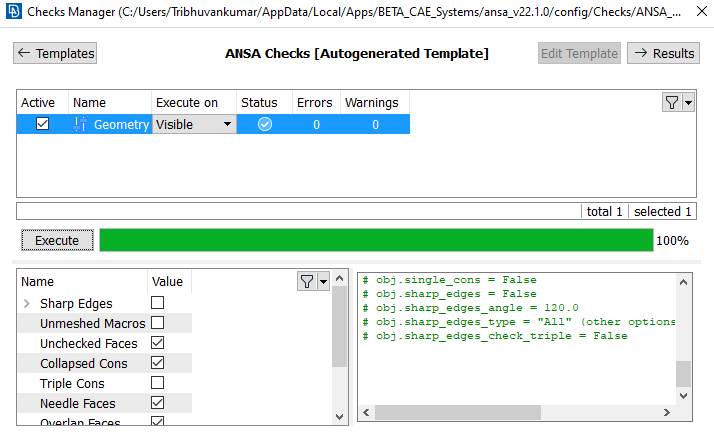The image size is (714, 440).
Task: Click the Geometry check type icon
Action: click(80, 124)
